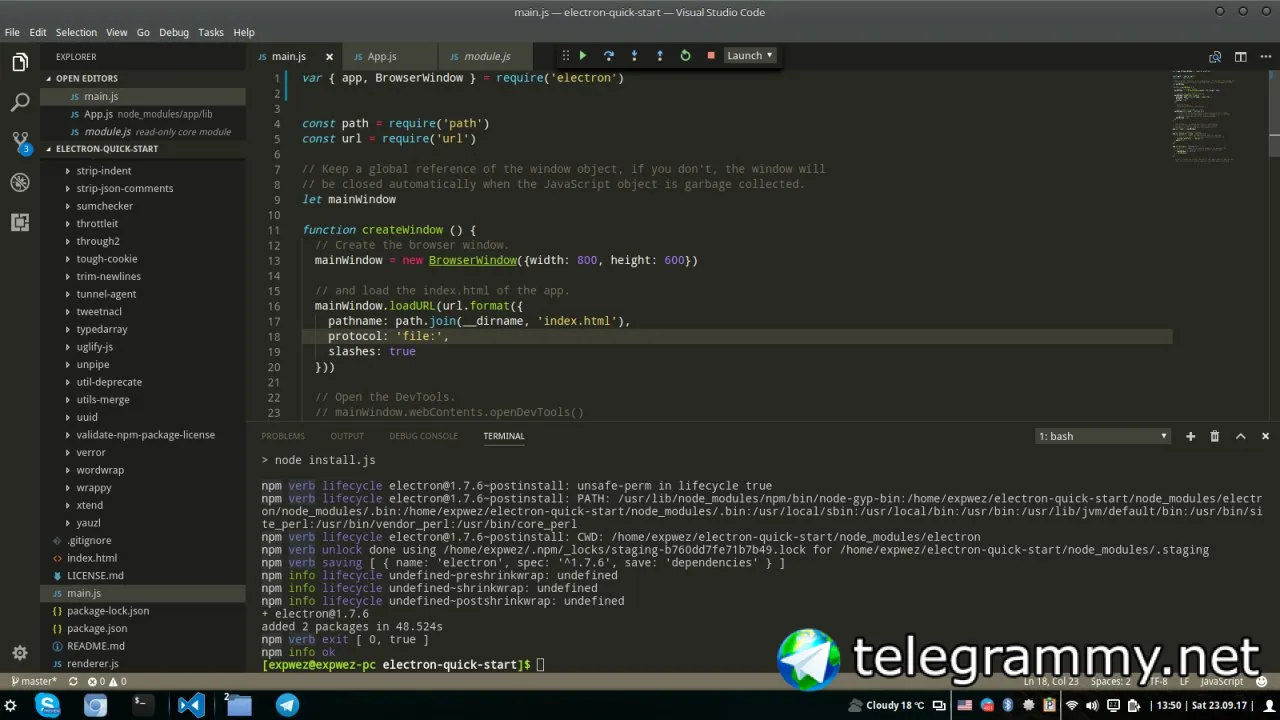
Task: Click the feedback smiley in status bar
Action: coord(1262,681)
